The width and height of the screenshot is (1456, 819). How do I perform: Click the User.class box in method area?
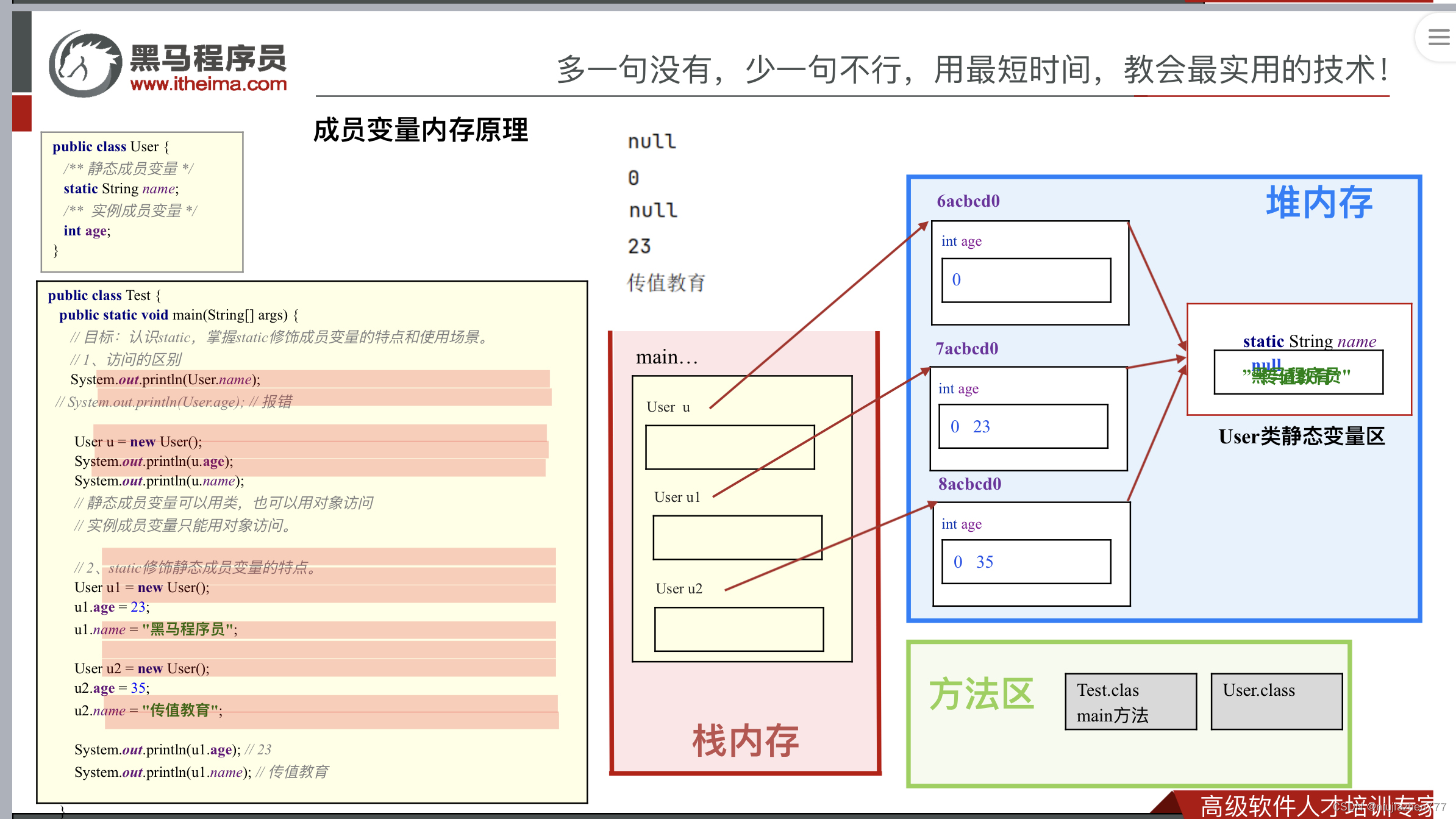1276,701
